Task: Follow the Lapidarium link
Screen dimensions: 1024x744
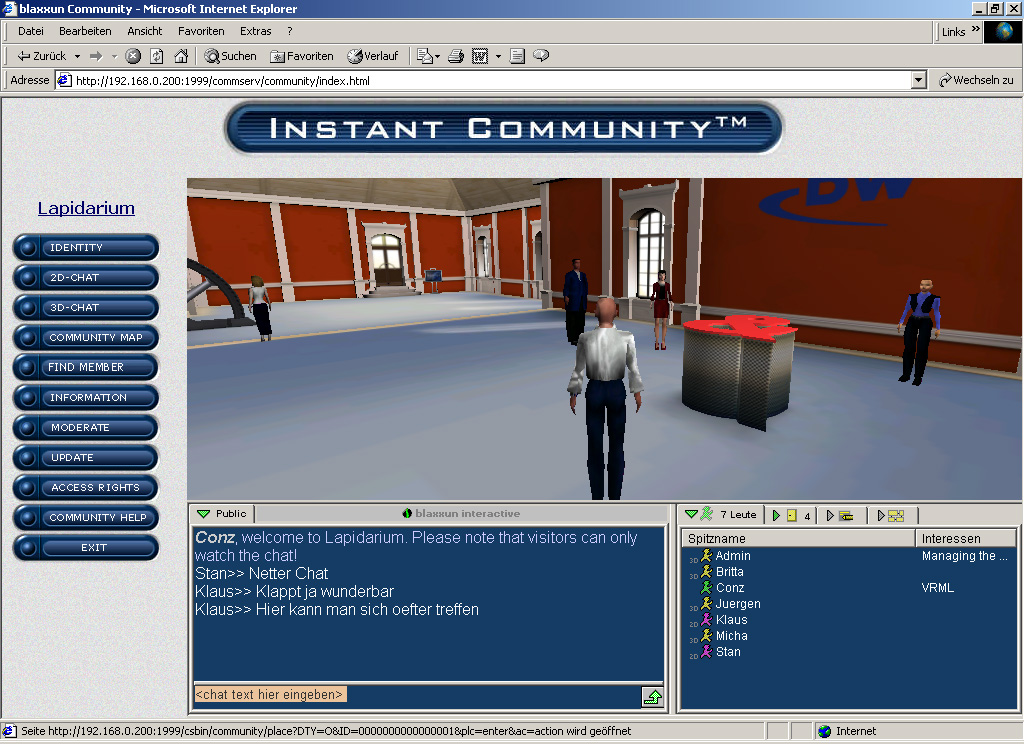Action: pos(86,208)
